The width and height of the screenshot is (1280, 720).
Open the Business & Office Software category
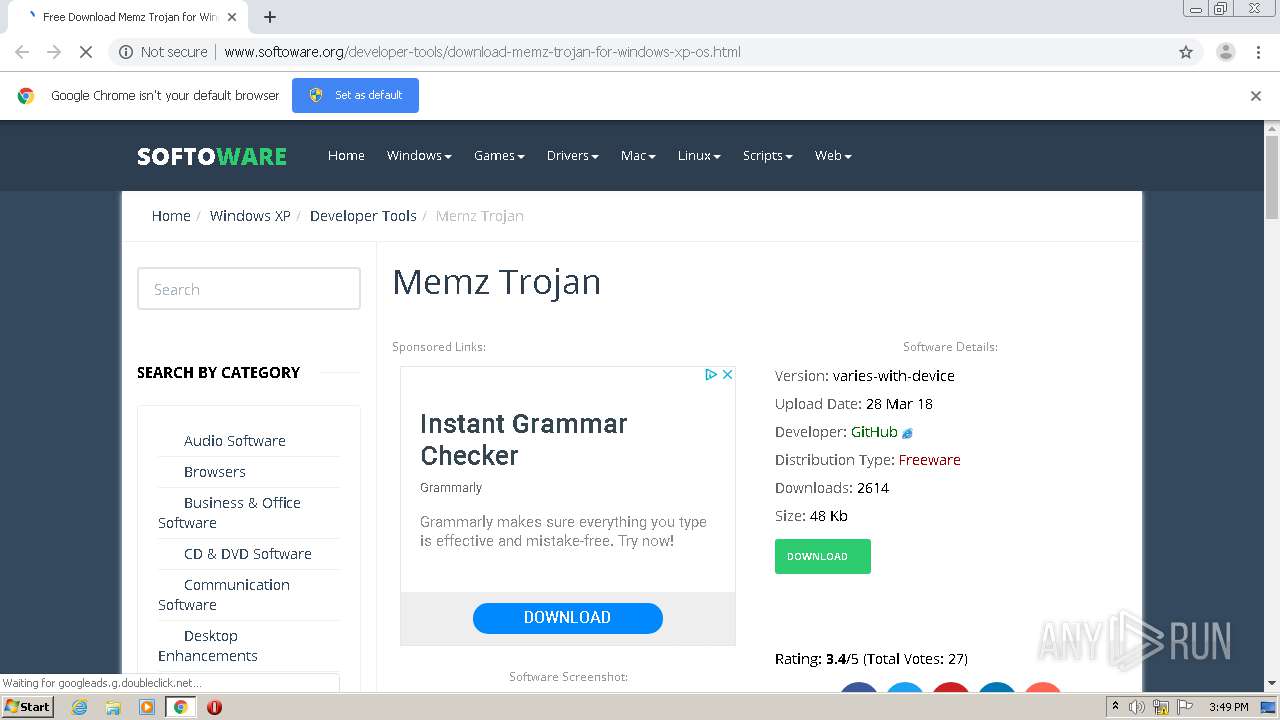230,512
